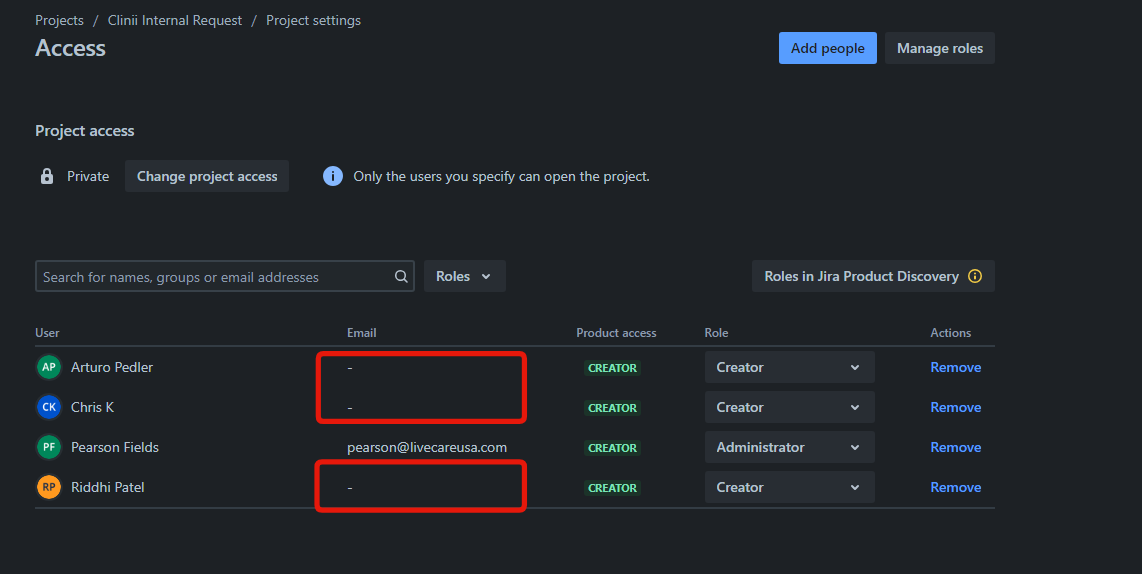Click Pearson Fields' PF avatar icon
1142x574 pixels.
click(49, 447)
